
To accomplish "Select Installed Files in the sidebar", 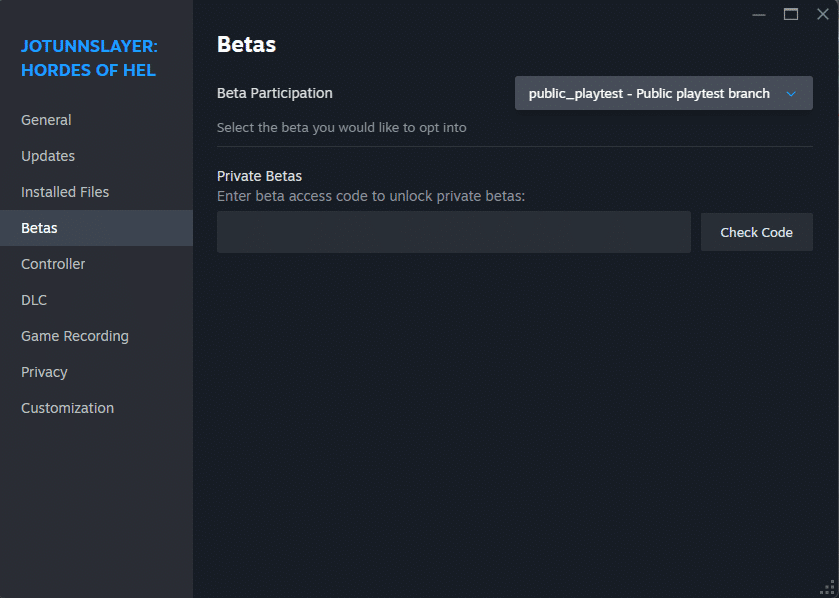I will tap(96, 192).
